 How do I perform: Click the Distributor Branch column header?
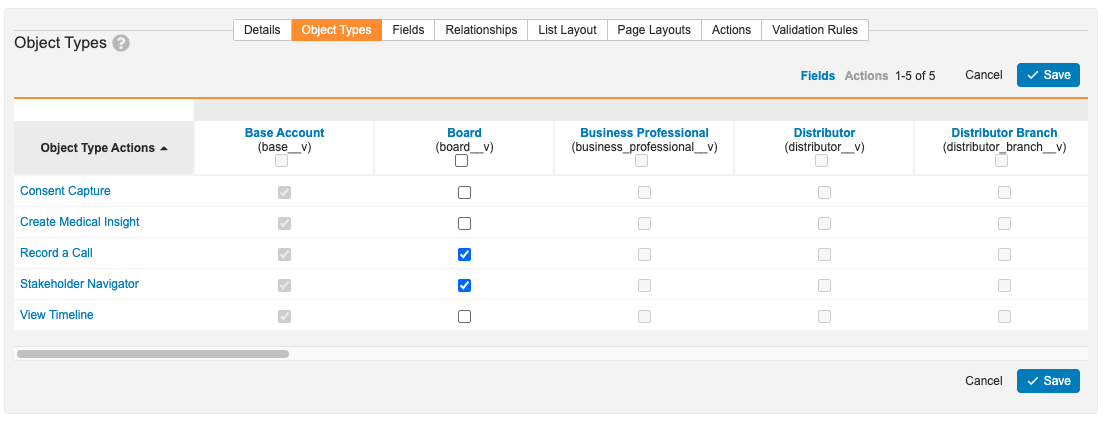1003,132
